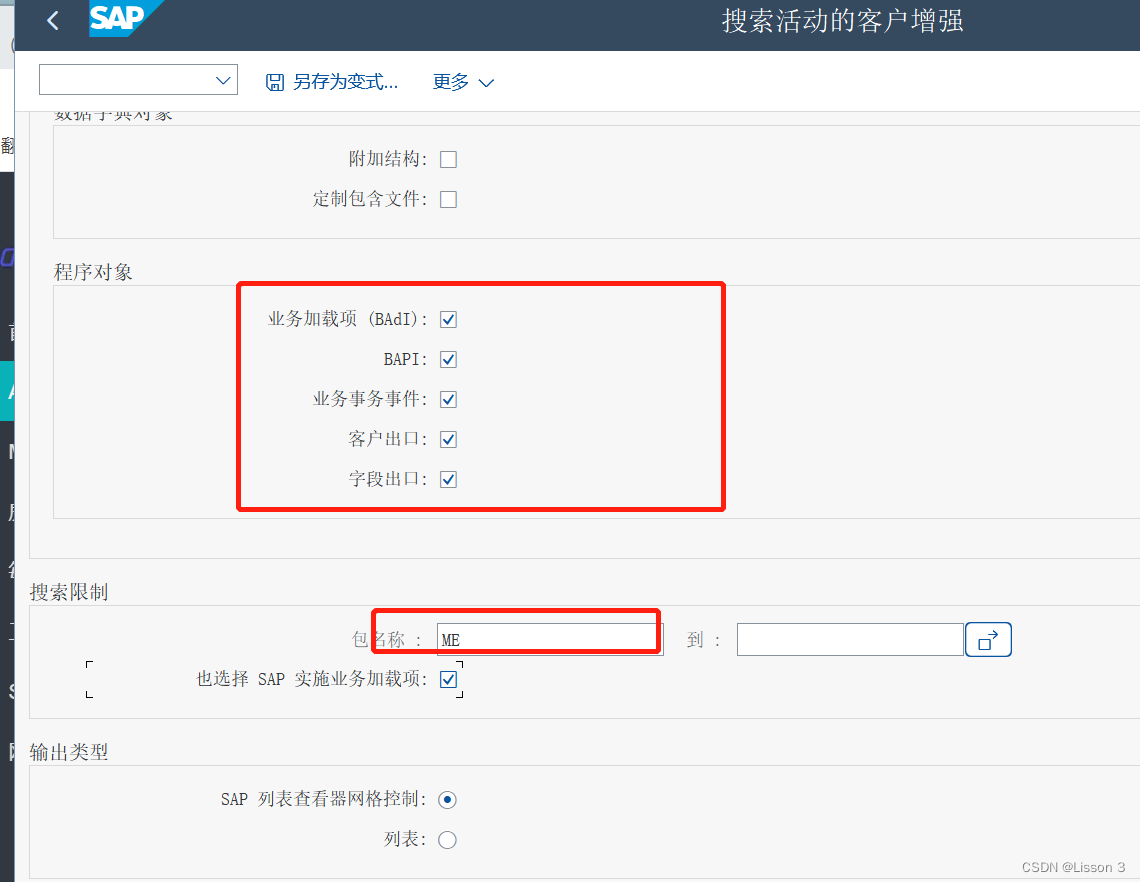This screenshot has height=882, width=1140.
Task: Uncheck 业务加载项 (BAdI) checkbox
Action: pos(449,319)
